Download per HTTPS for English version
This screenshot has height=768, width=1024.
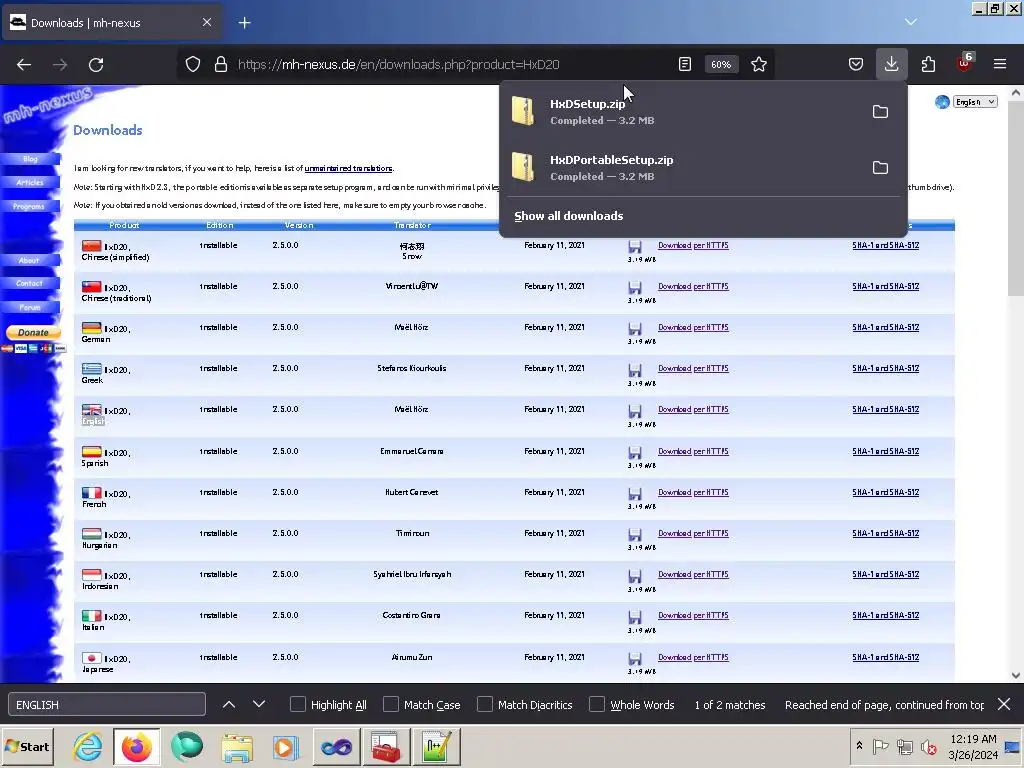[x=693, y=409]
